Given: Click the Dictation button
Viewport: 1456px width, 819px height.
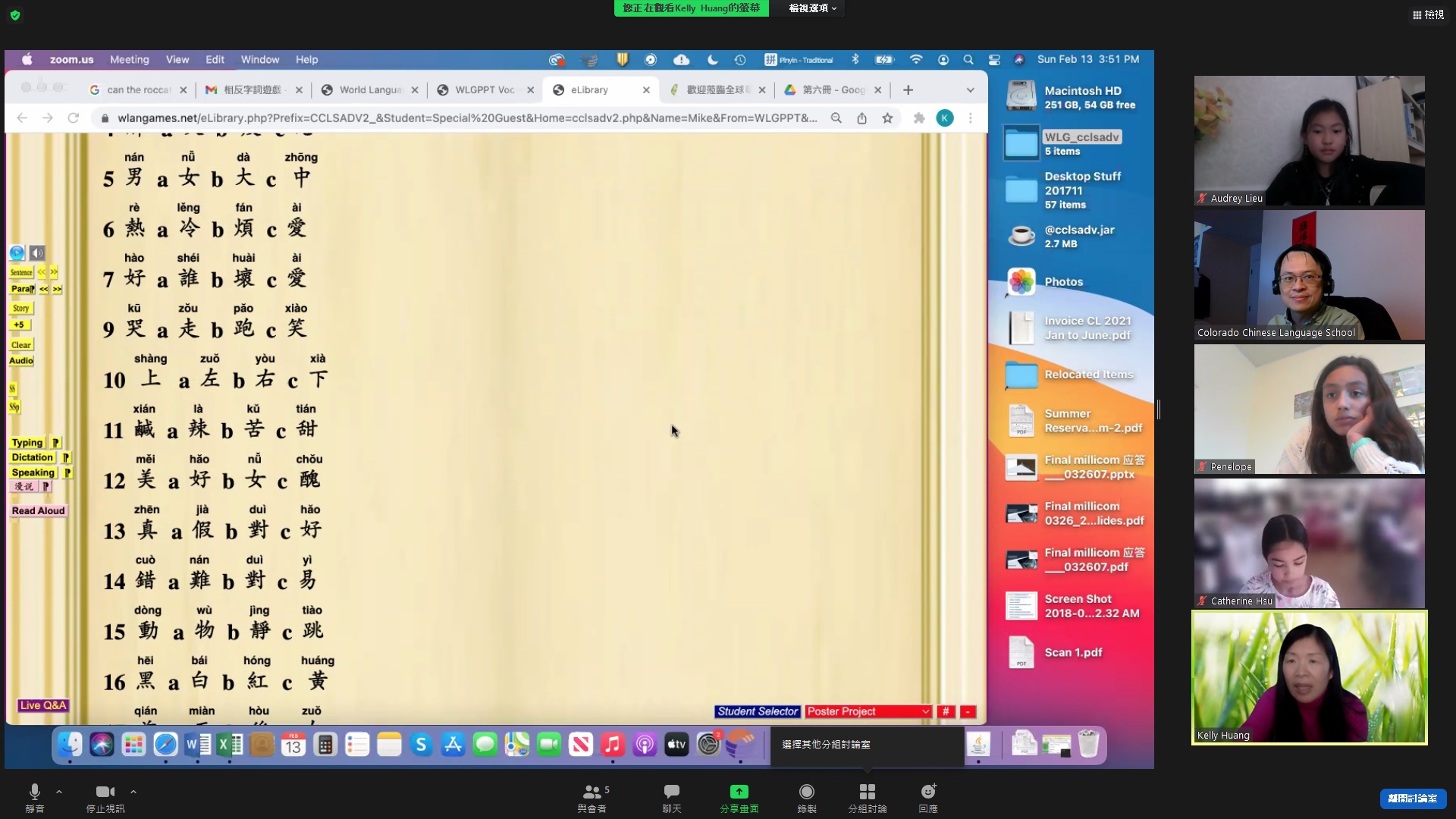Looking at the screenshot, I should 33,457.
